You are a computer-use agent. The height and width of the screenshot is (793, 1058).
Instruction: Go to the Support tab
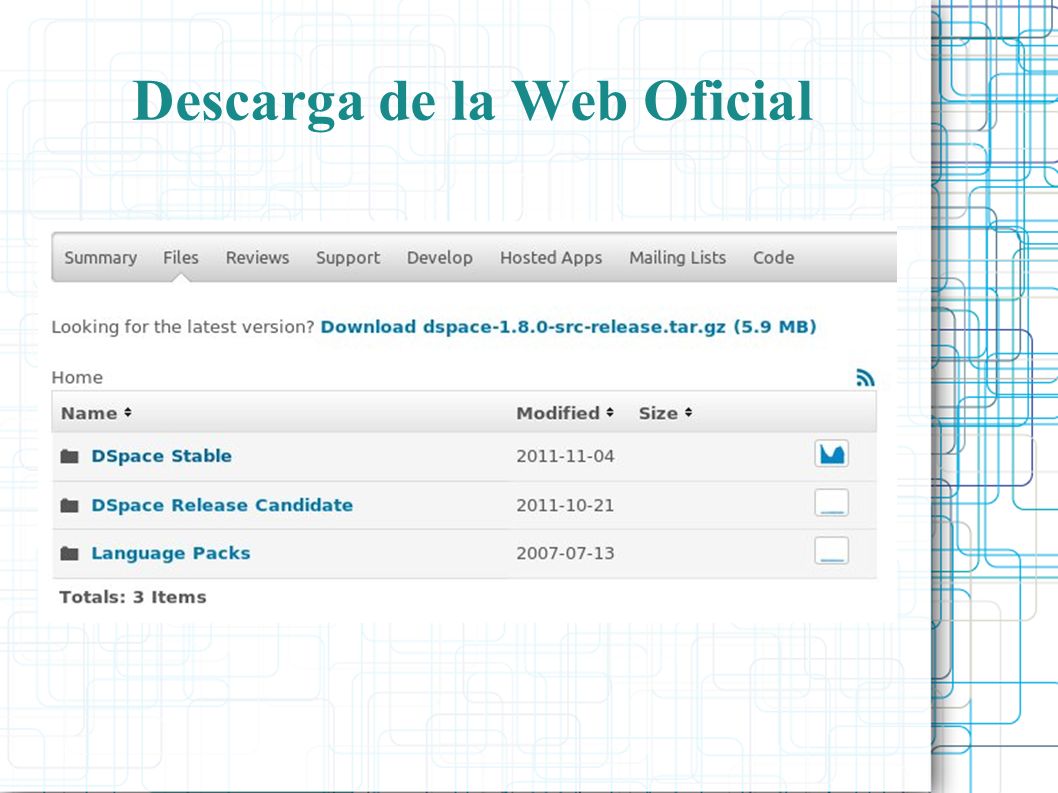pyautogui.click(x=348, y=258)
